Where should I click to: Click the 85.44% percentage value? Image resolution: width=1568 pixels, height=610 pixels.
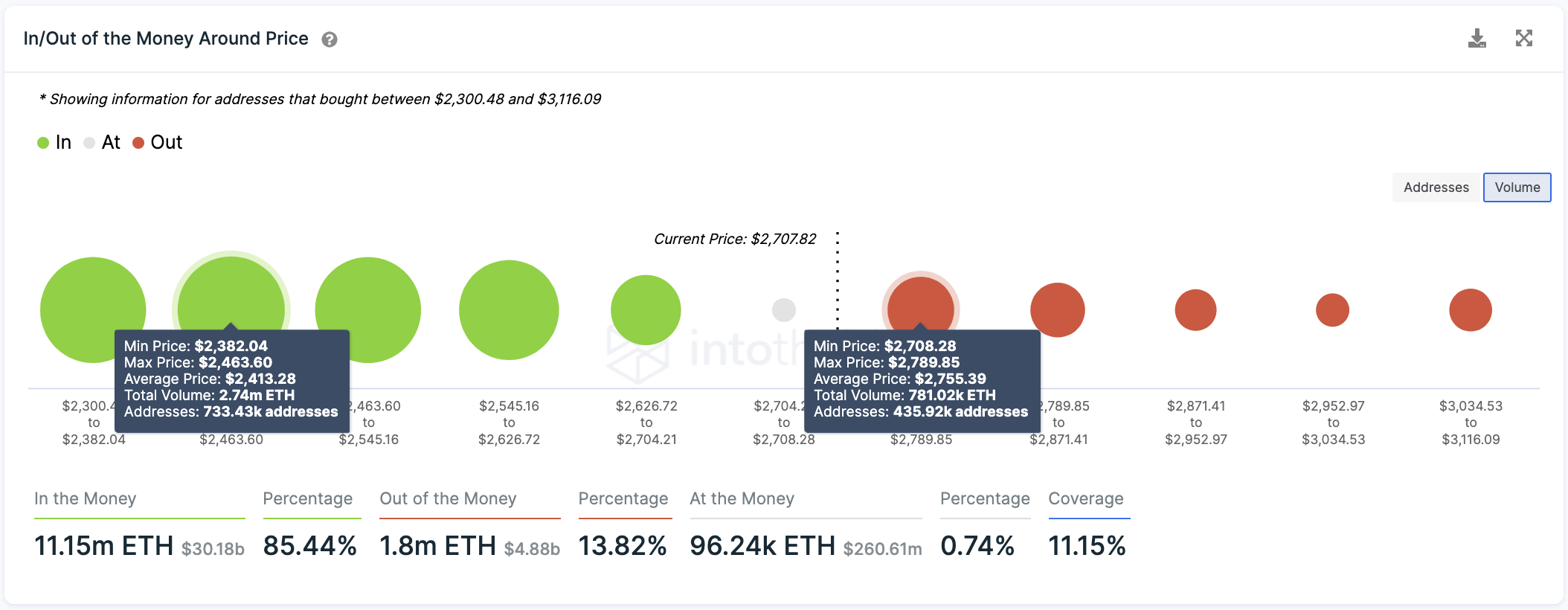point(310,546)
